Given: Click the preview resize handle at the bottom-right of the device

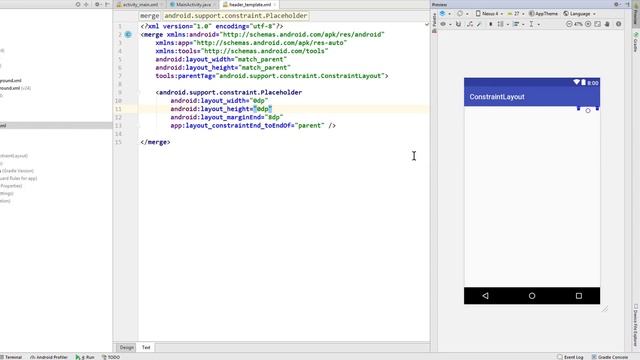Looking at the screenshot, I should click(605, 309).
